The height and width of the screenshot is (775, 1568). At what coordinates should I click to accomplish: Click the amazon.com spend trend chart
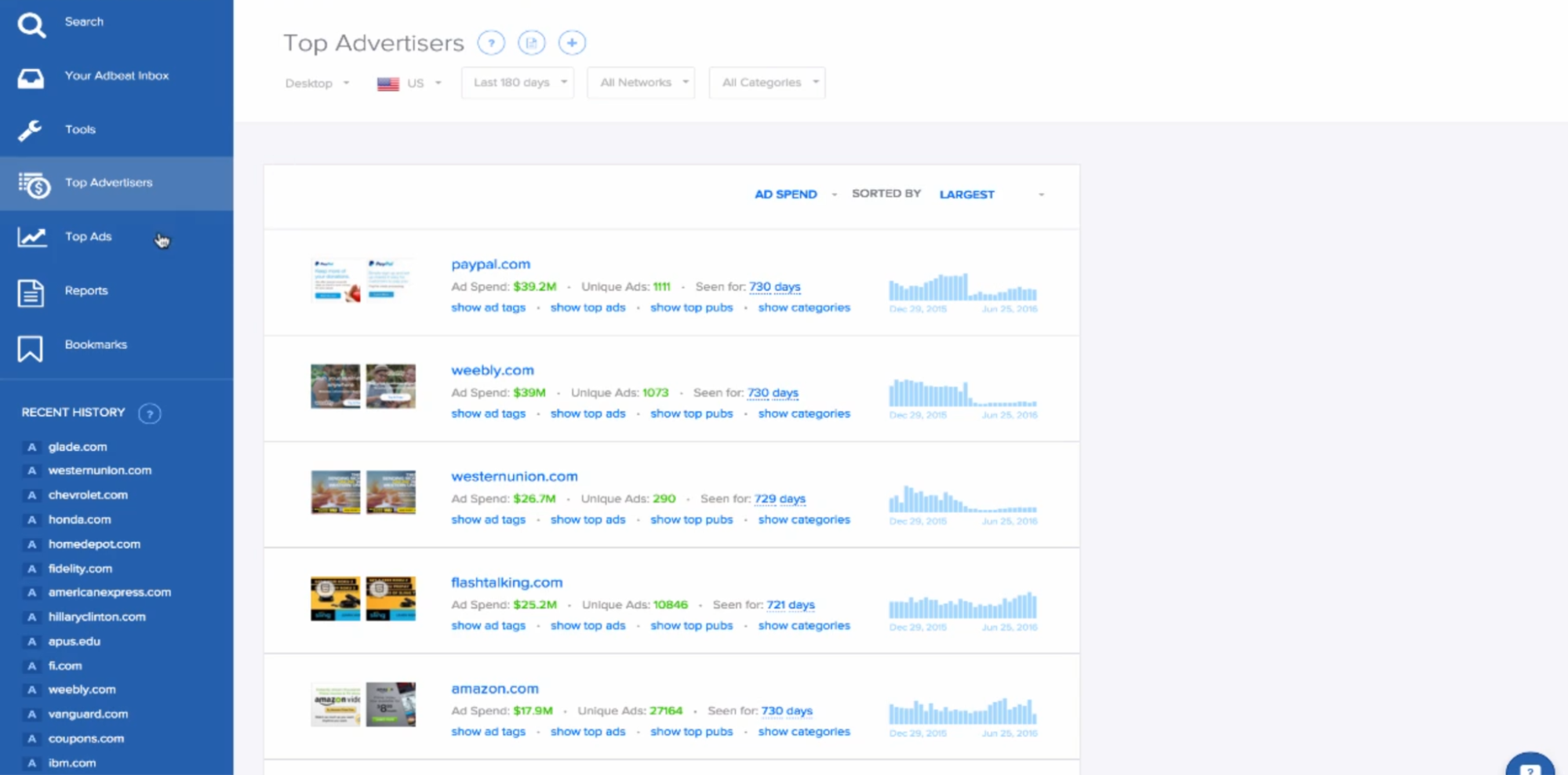[962, 711]
